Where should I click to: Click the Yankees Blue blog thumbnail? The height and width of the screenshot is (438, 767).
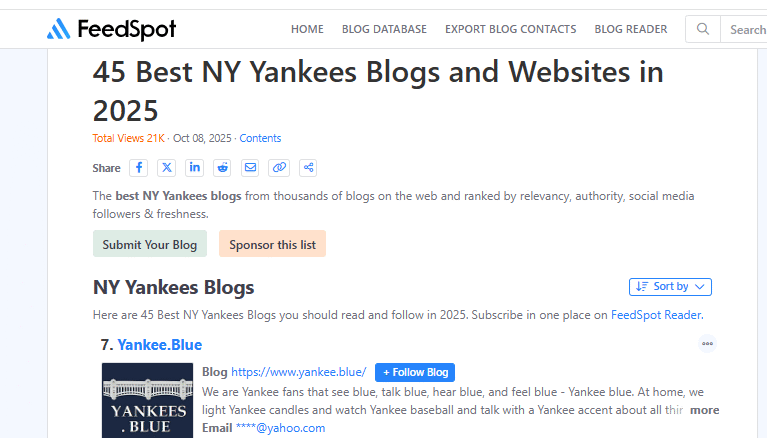[x=147, y=402]
